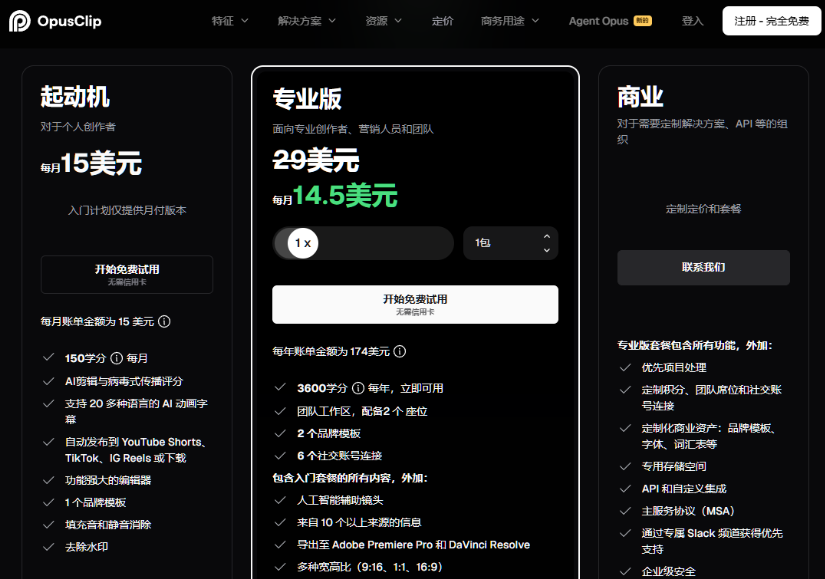
Task: Click the OpusClip logo icon
Action: pyautogui.click(x=19, y=21)
